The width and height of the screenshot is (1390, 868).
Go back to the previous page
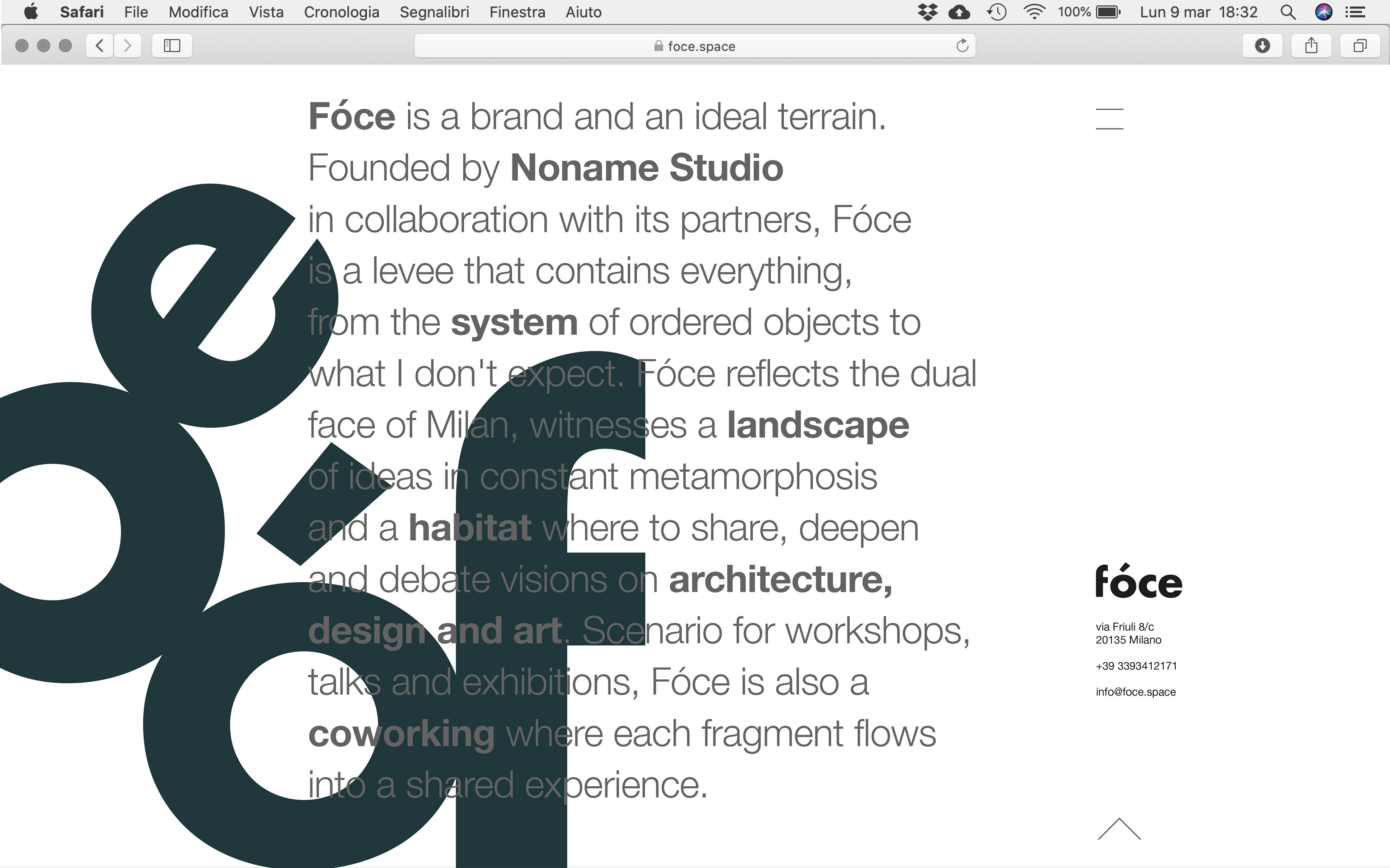tap(99, 45)
